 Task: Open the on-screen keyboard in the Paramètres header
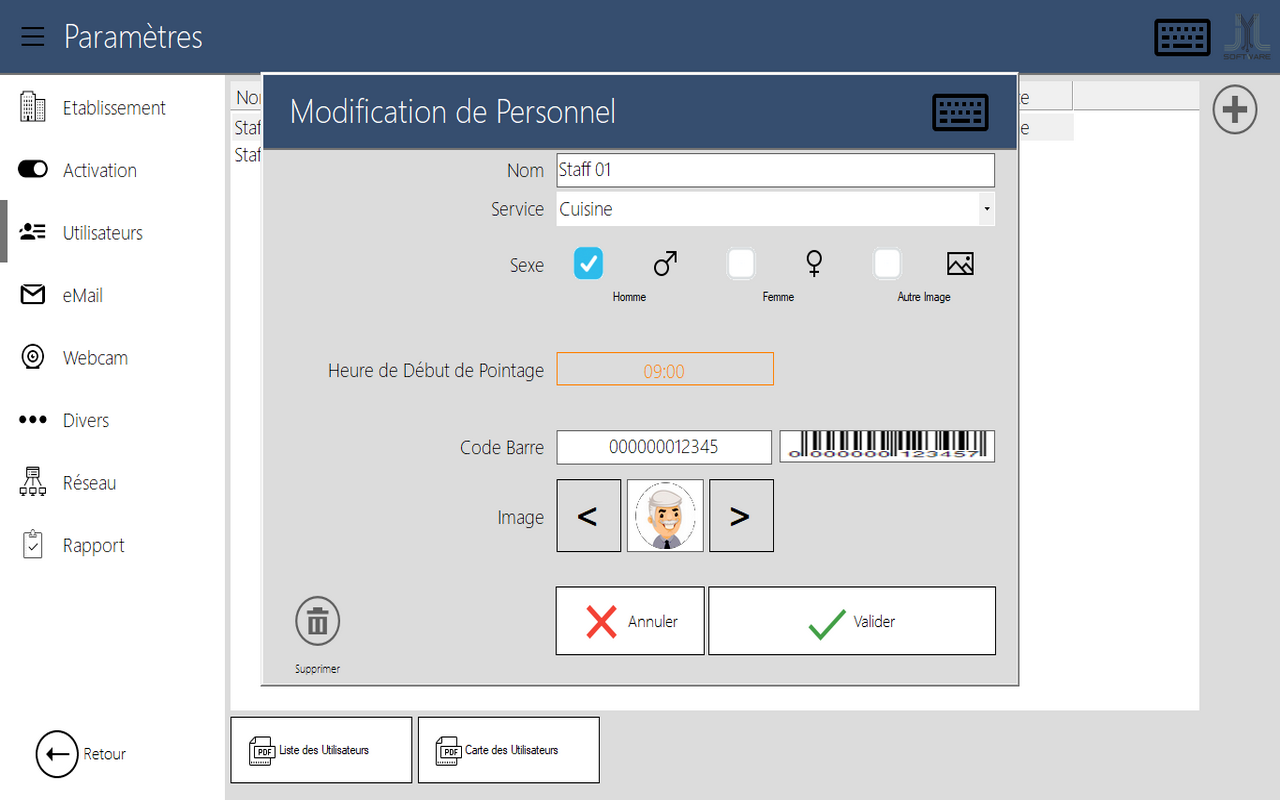tap(1182, 37)
